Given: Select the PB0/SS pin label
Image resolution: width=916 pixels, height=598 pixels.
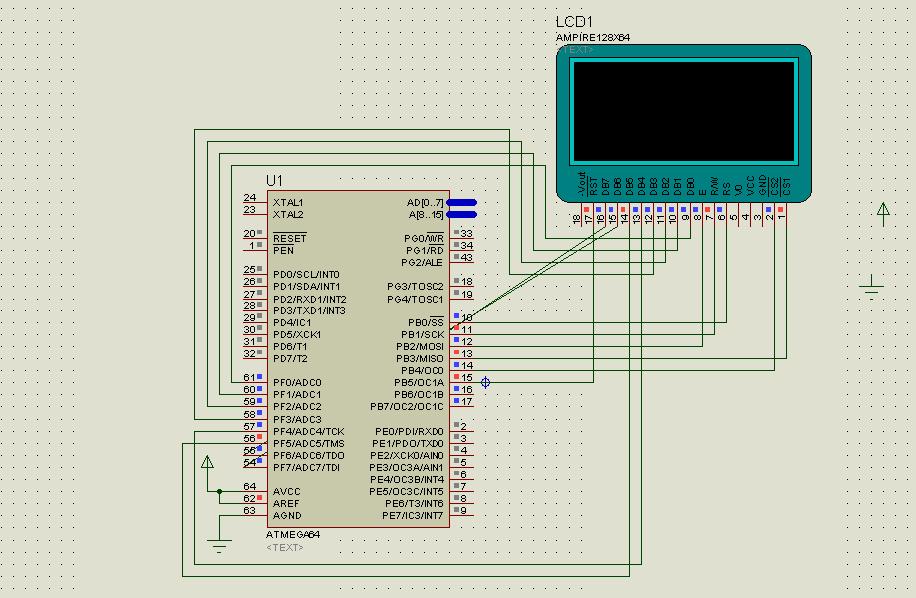Looking at the screenshot, I should click(425, 322).
